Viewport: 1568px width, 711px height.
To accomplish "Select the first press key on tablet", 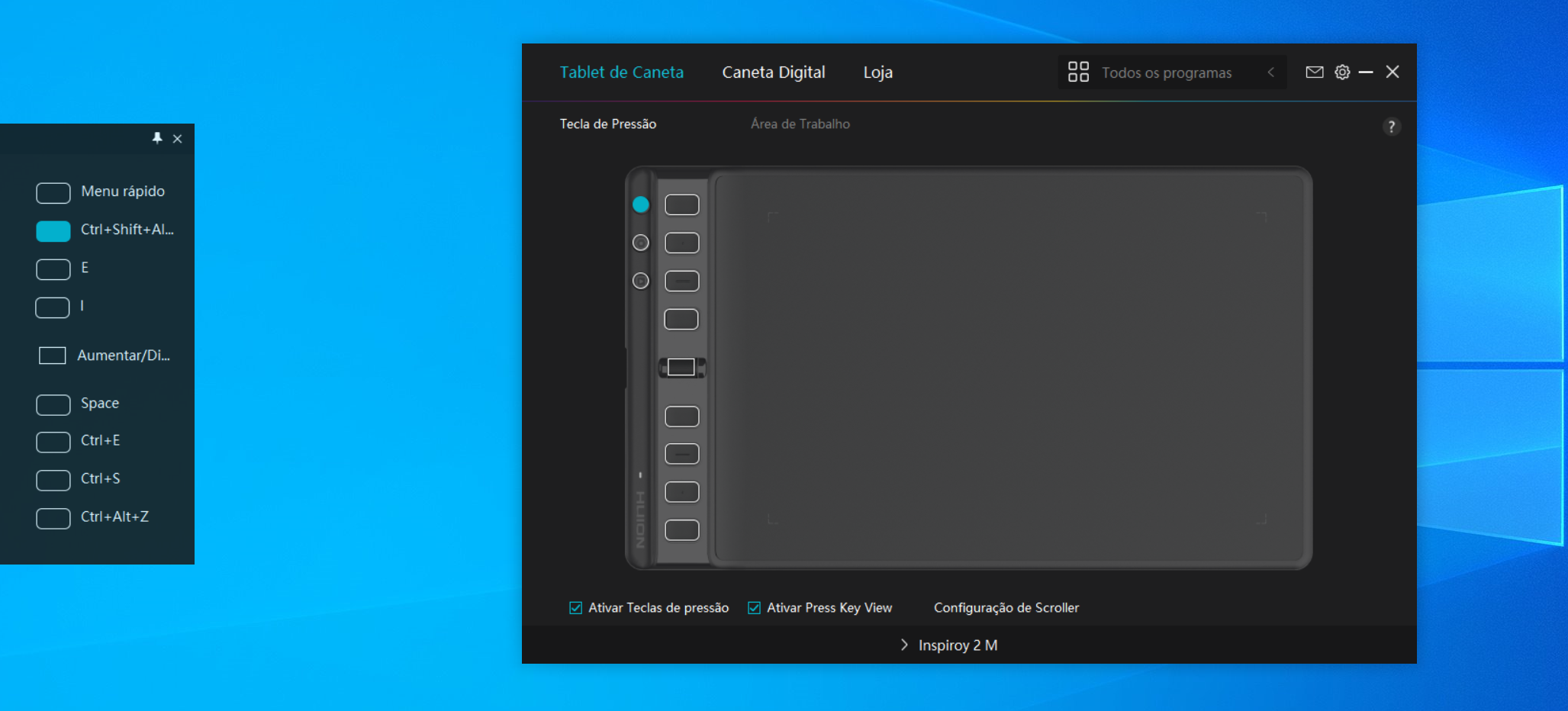I will pyautogui.click(x=681, y=204).
